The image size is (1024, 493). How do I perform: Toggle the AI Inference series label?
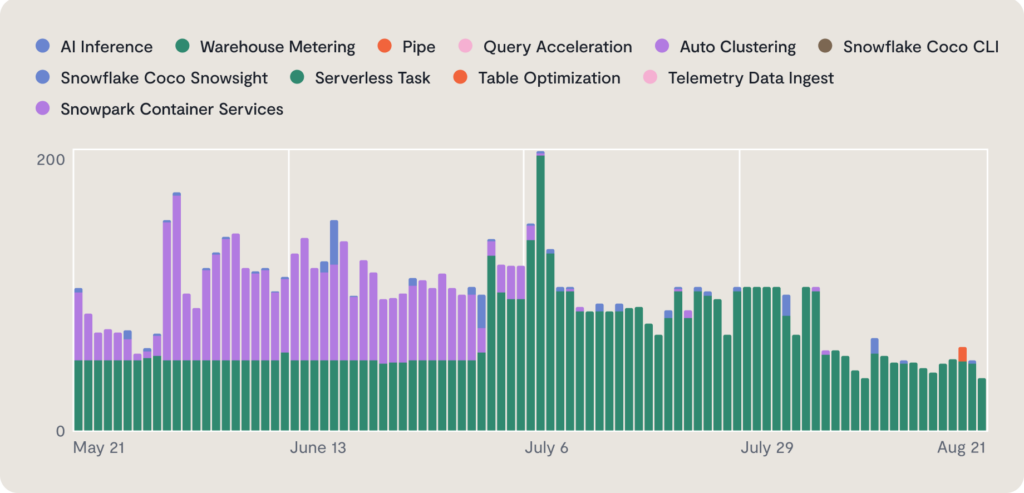106,47
